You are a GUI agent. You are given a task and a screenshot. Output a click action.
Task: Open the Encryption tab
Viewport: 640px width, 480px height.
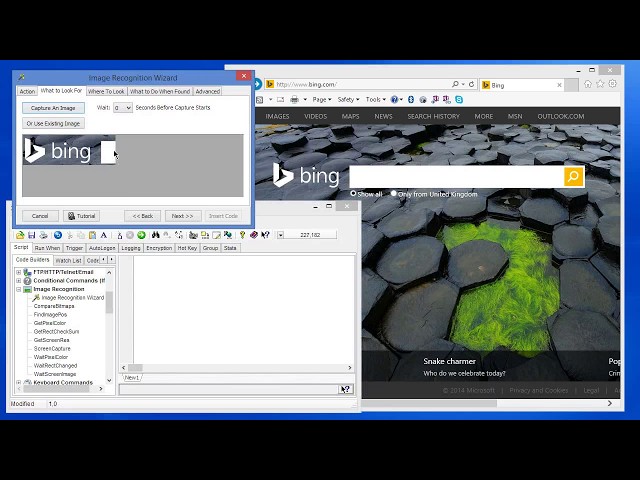coord(159,248)
